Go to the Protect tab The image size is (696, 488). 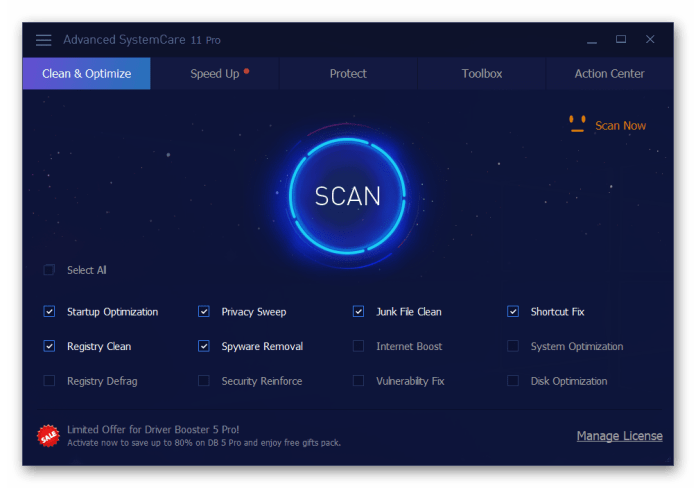(x=348, y=73)
